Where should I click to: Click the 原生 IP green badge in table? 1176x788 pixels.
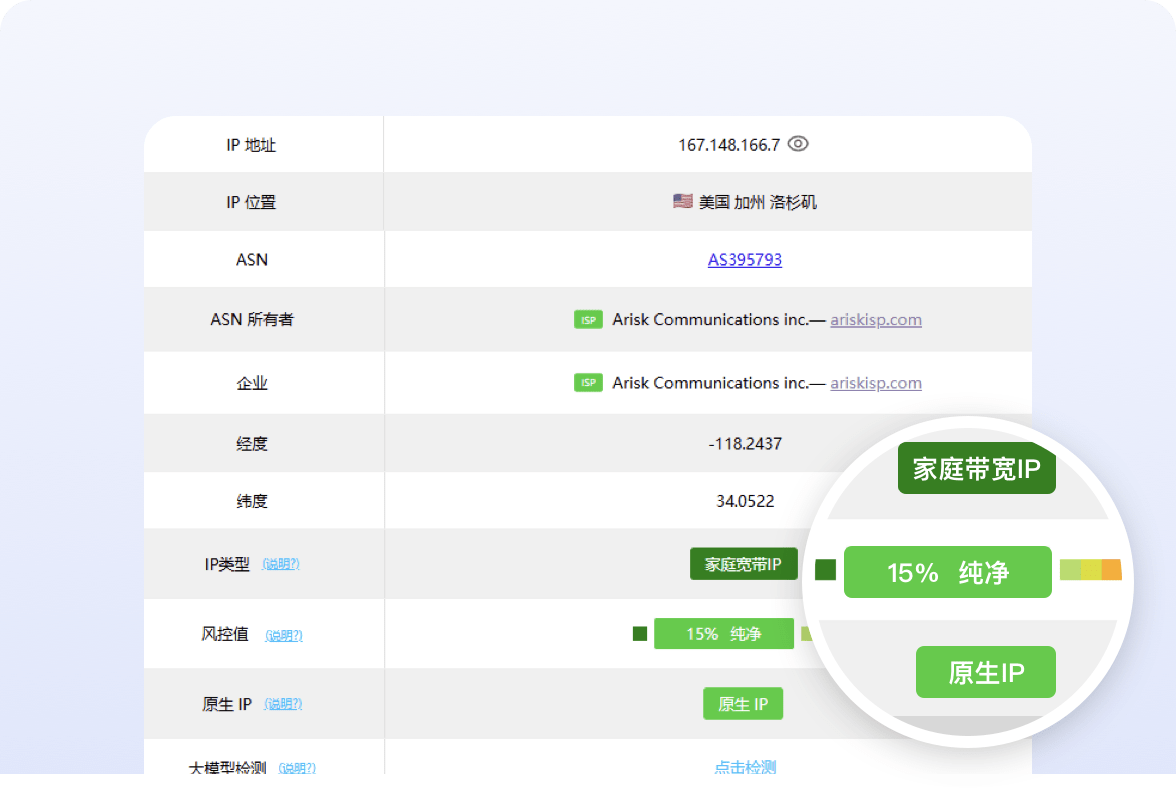[742, 703]
